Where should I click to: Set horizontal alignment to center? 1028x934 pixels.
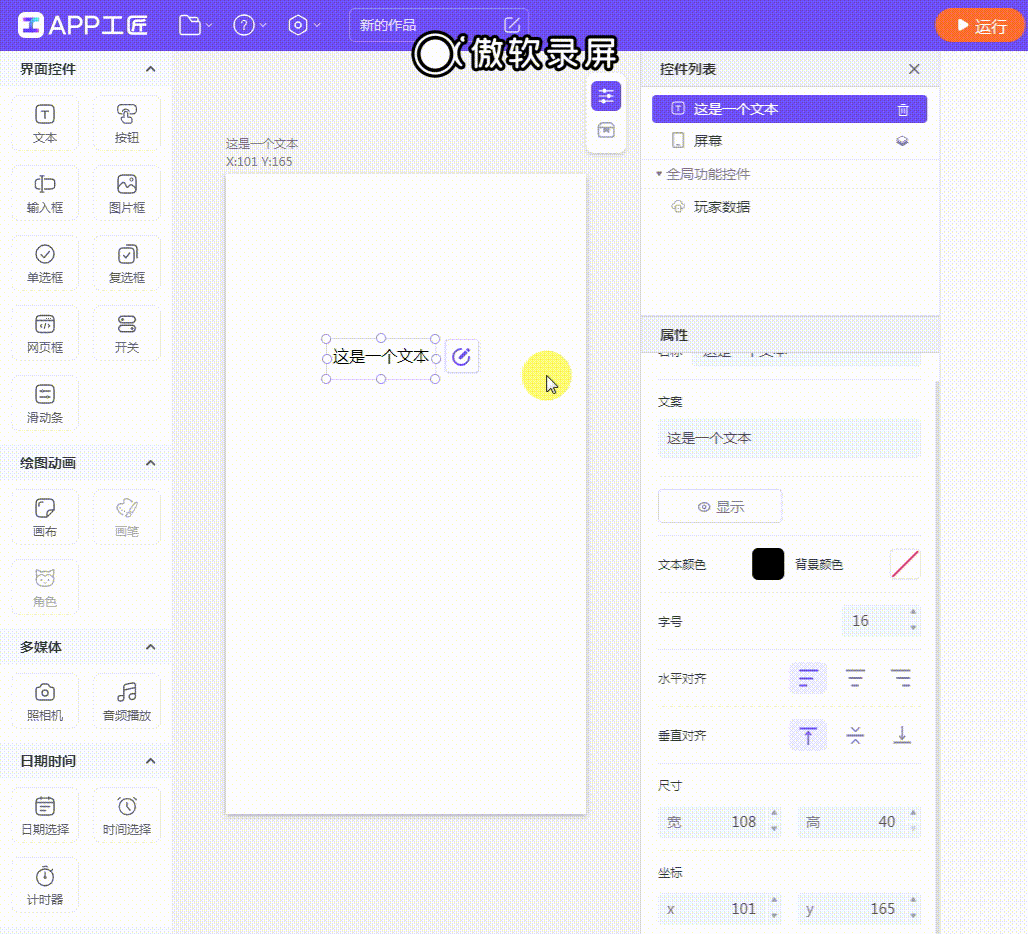(x=855, y=678)
